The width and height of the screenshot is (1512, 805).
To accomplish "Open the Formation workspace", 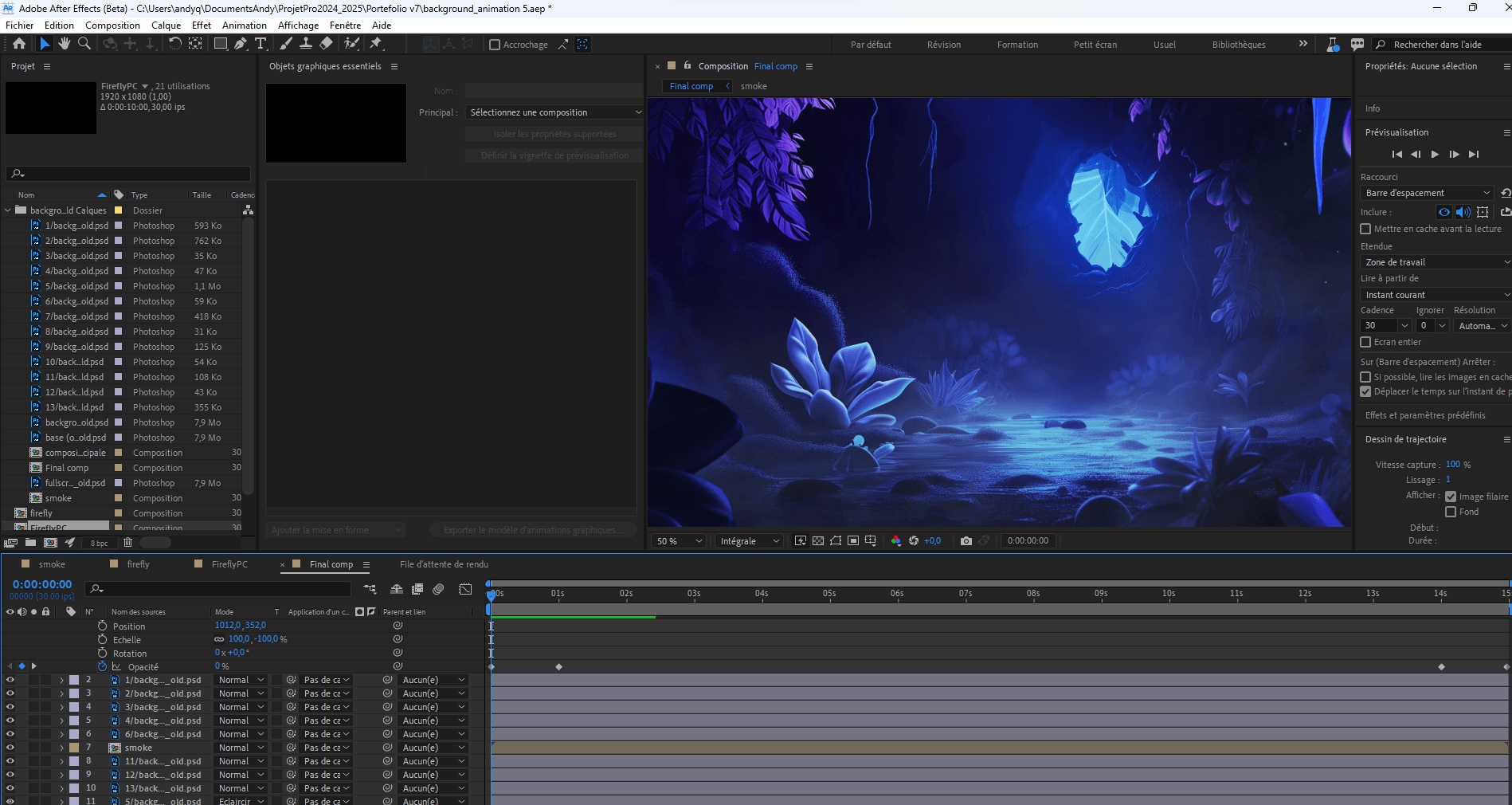I will (1017, 45).
